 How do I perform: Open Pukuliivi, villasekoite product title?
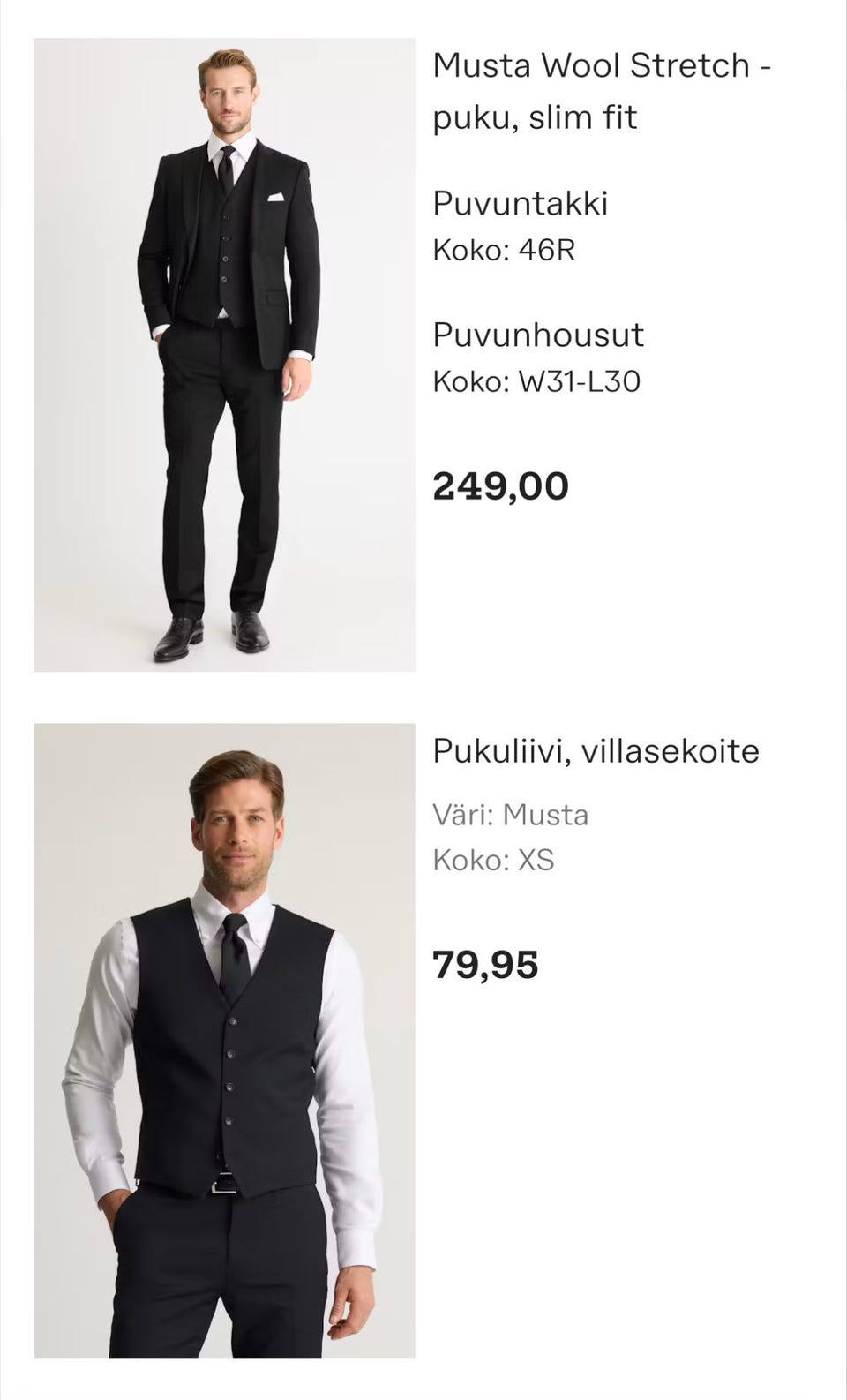[596, 751]
